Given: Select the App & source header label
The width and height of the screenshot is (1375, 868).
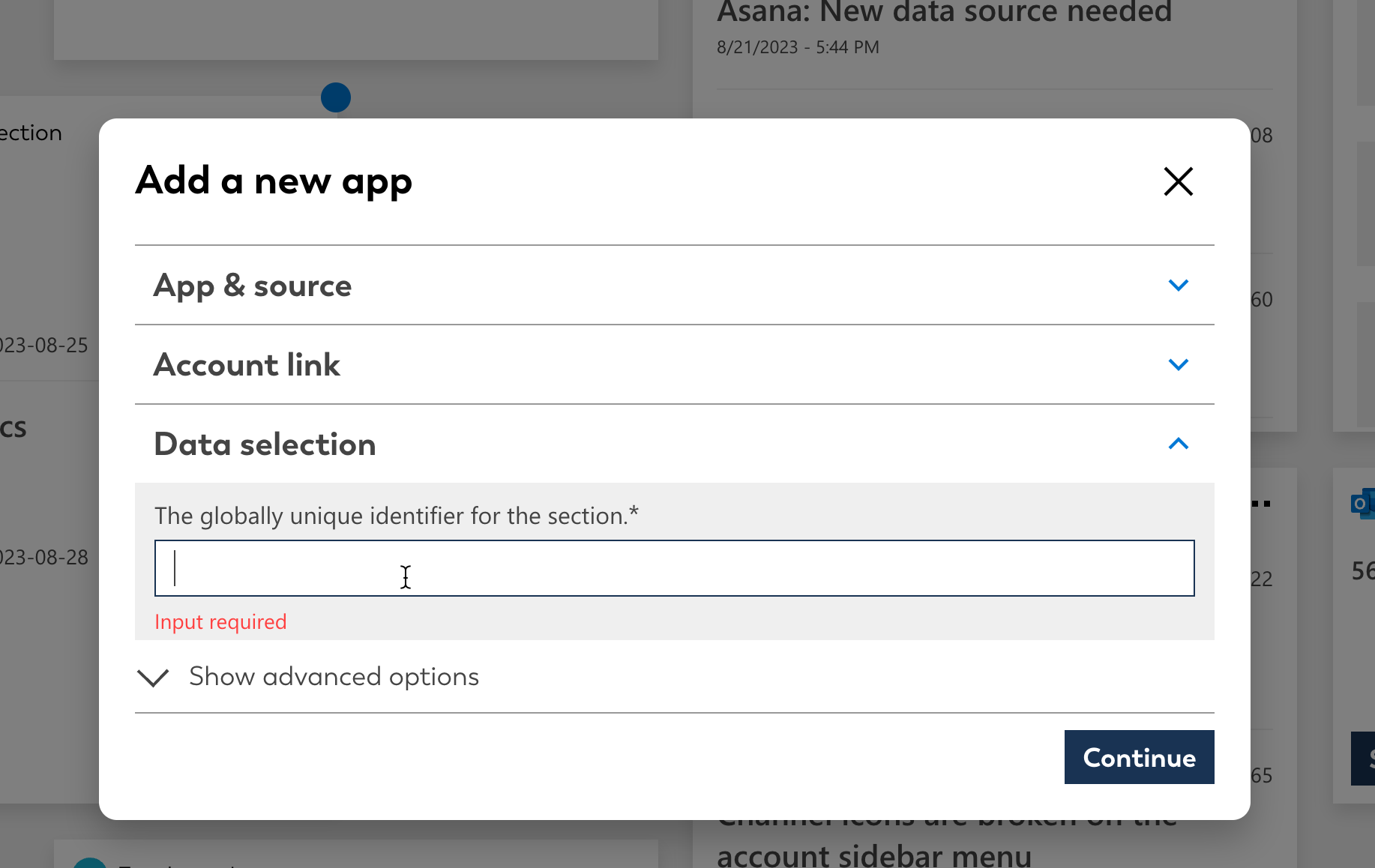Looking at the screenshot, I should click(253, 286).
